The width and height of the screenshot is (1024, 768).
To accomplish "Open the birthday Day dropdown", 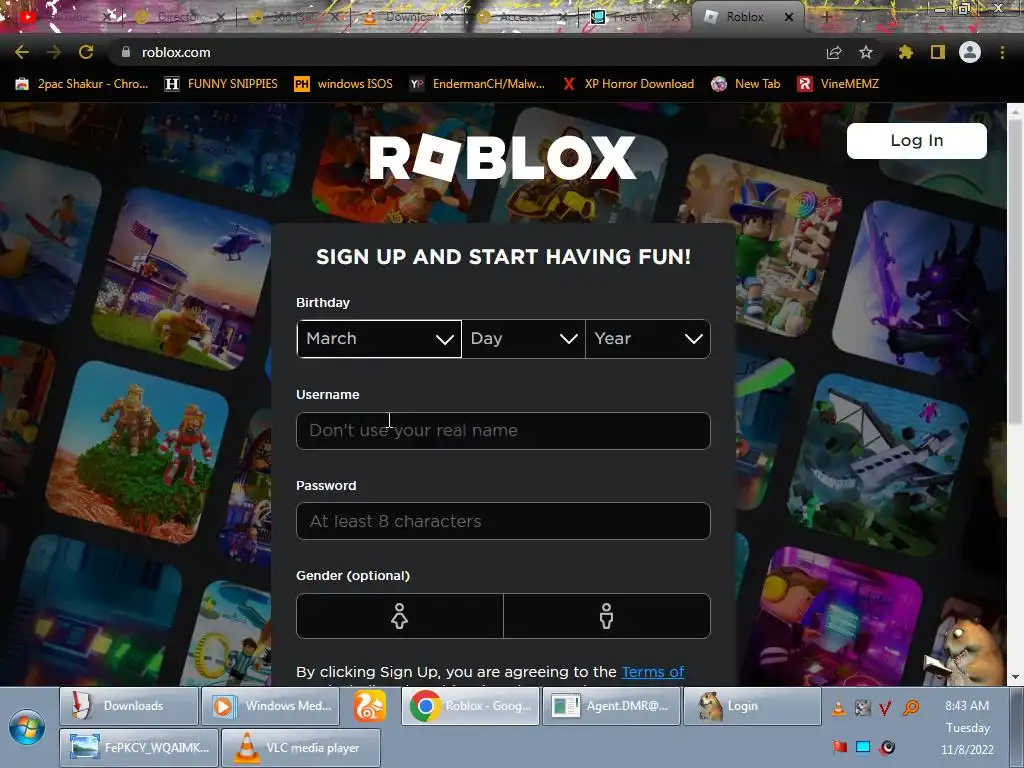I will pyautogui.click(x=523, y=338).
